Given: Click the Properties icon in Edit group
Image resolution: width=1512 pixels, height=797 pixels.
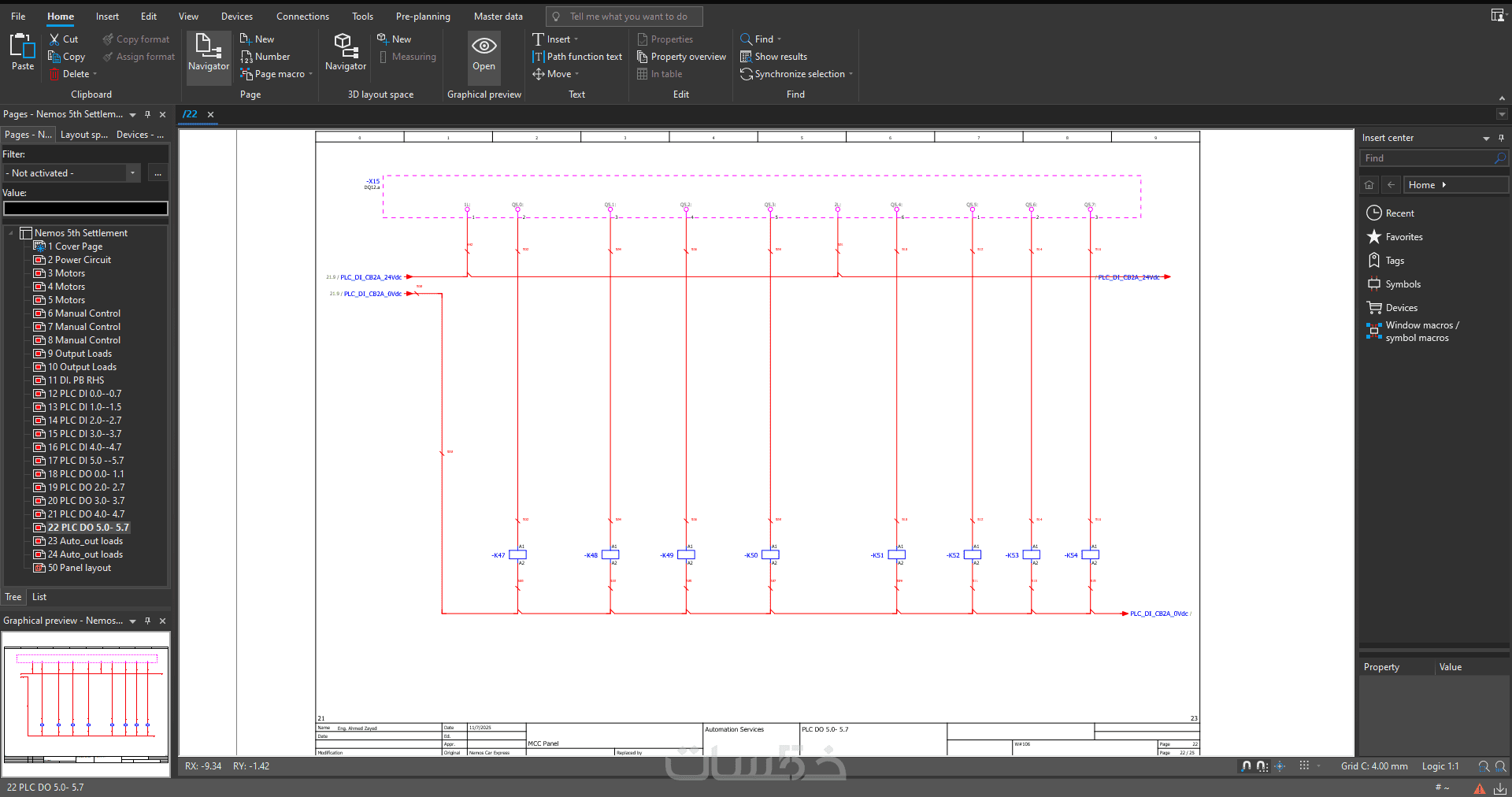Looking at the screenshot, I should pyautogui.click(x=642, y=39).
